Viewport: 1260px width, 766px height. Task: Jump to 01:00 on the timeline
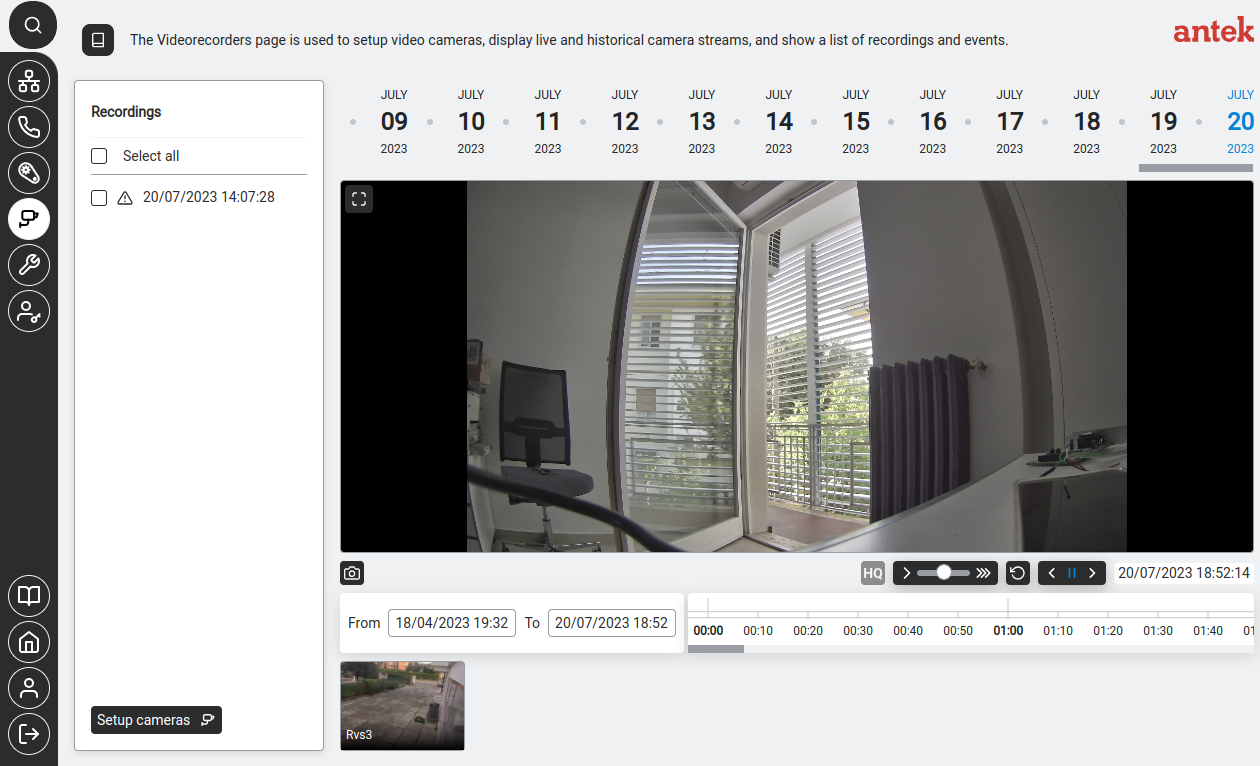click(1008, 630)
